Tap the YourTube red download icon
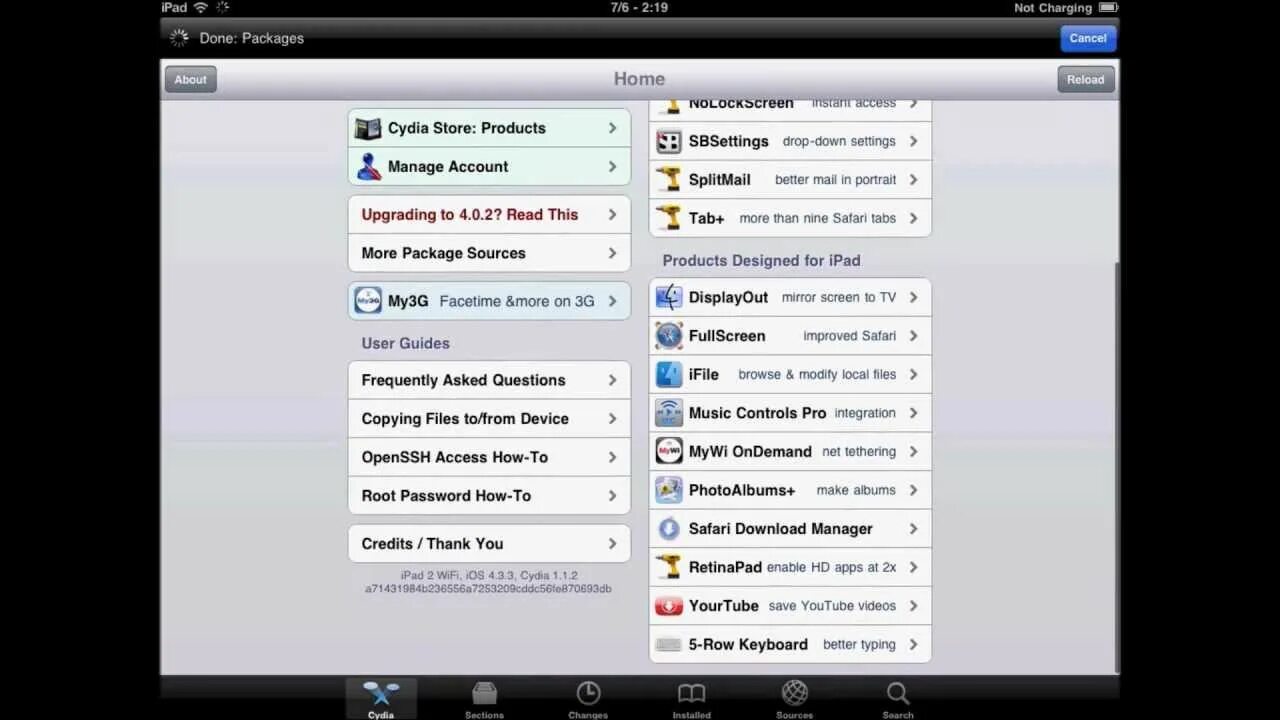This screenshot has height=720, width=1280. (669, 606)
